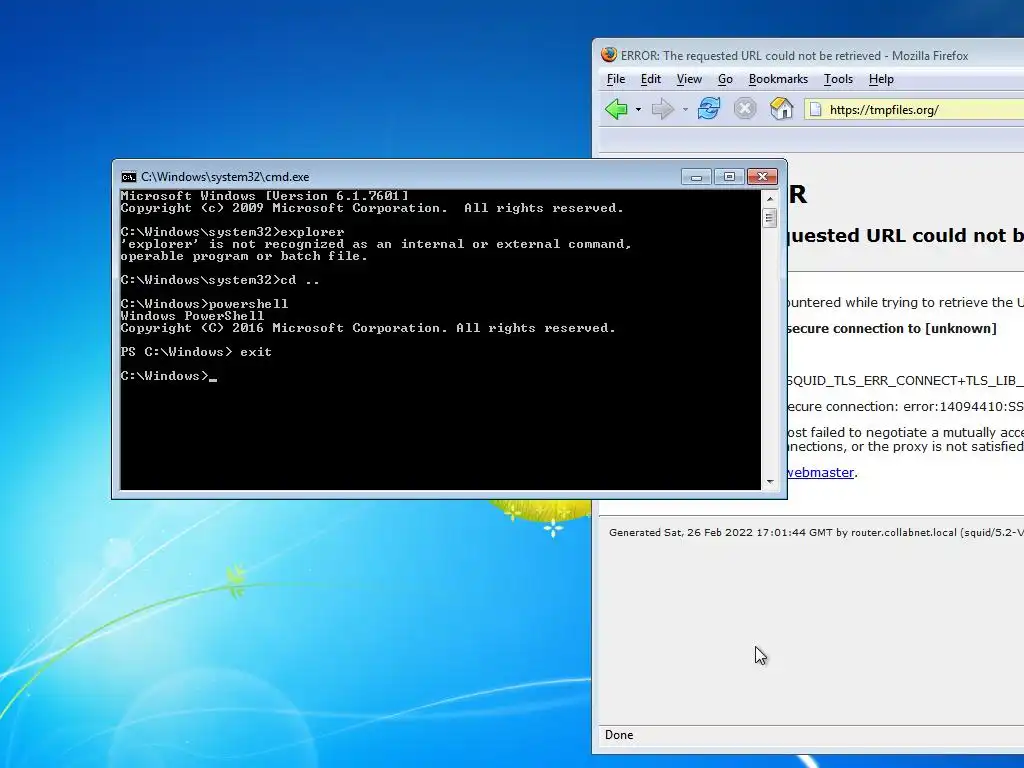Screen dimensions: 1024x768
Task: Click the 'operable program or batch file.' line
Action: pyautogui.click(x=244, y=256)
